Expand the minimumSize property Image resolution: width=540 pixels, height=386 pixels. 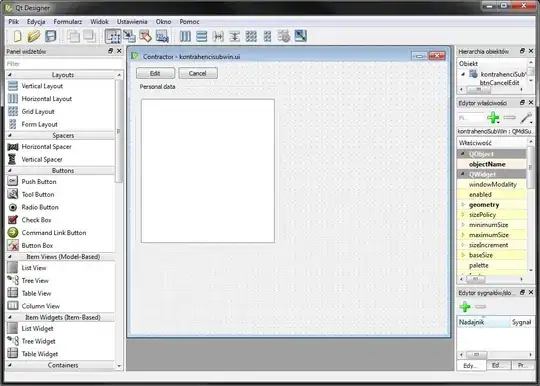click(463, 225)
